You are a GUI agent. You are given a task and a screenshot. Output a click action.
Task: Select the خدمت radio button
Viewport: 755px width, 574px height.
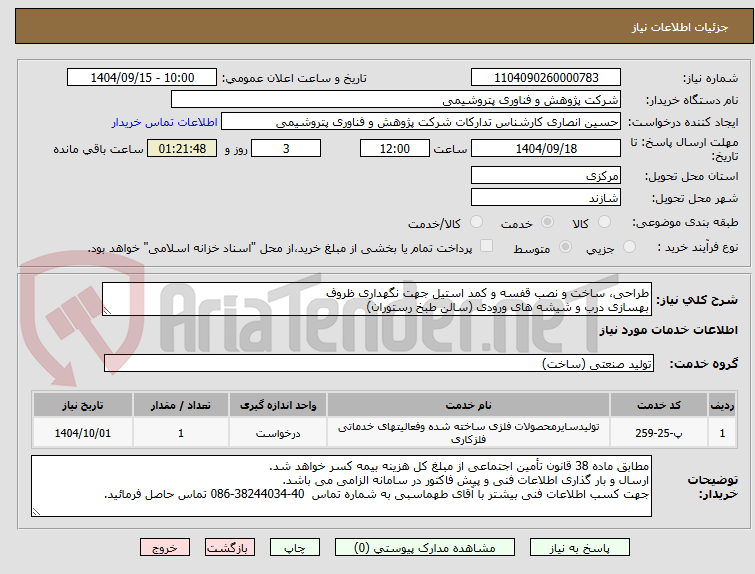[547, 222]
